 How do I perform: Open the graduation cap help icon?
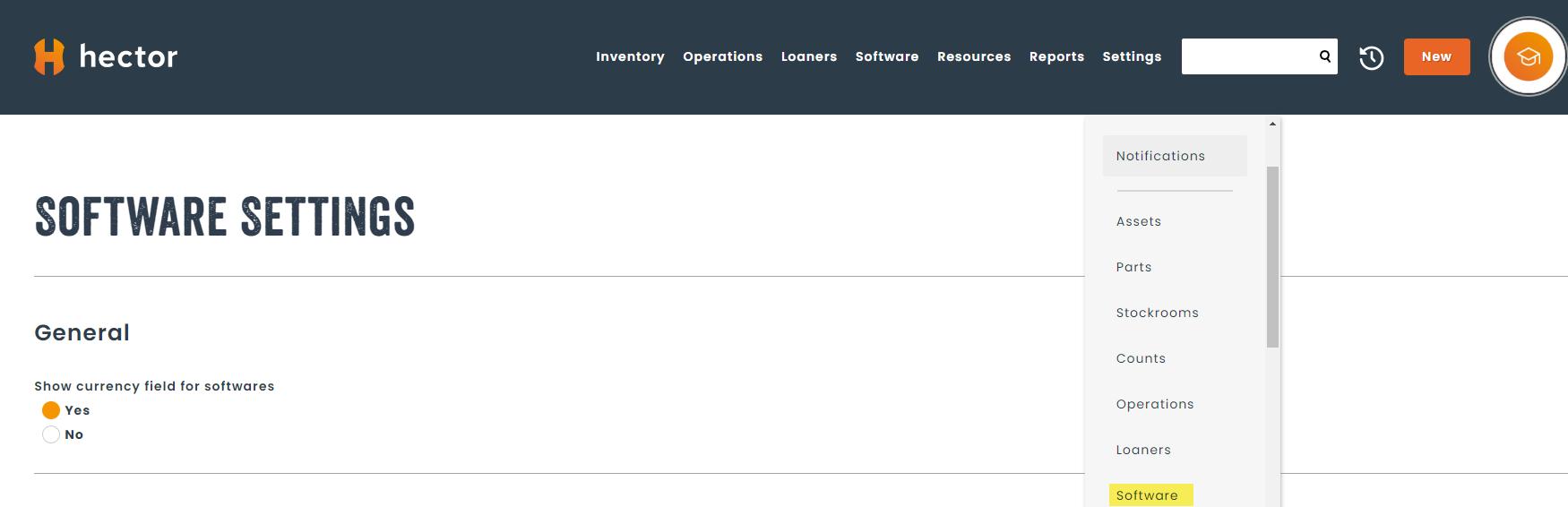tap(1528, 57)
